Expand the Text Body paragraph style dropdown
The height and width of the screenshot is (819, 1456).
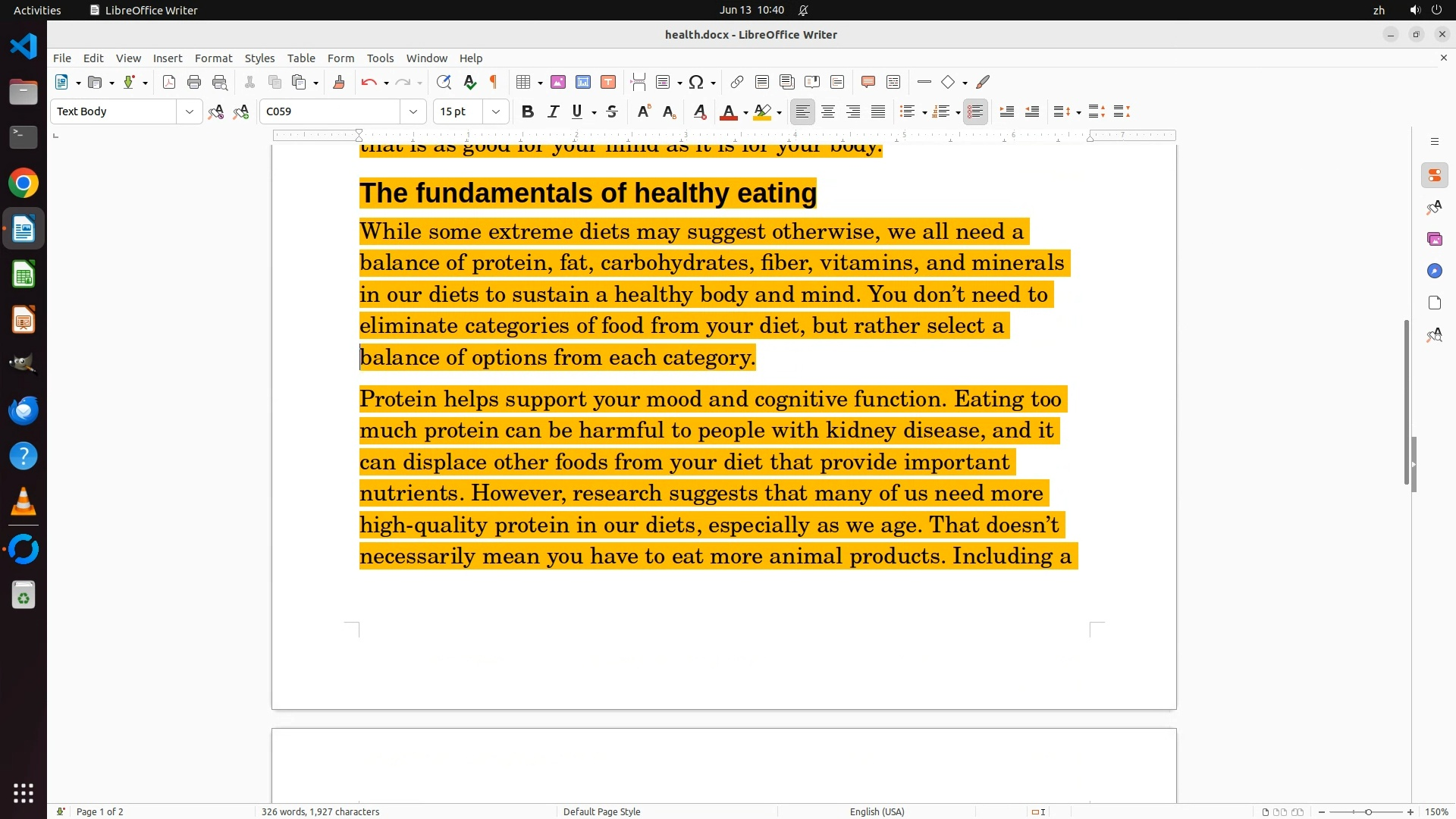point(189,112)
